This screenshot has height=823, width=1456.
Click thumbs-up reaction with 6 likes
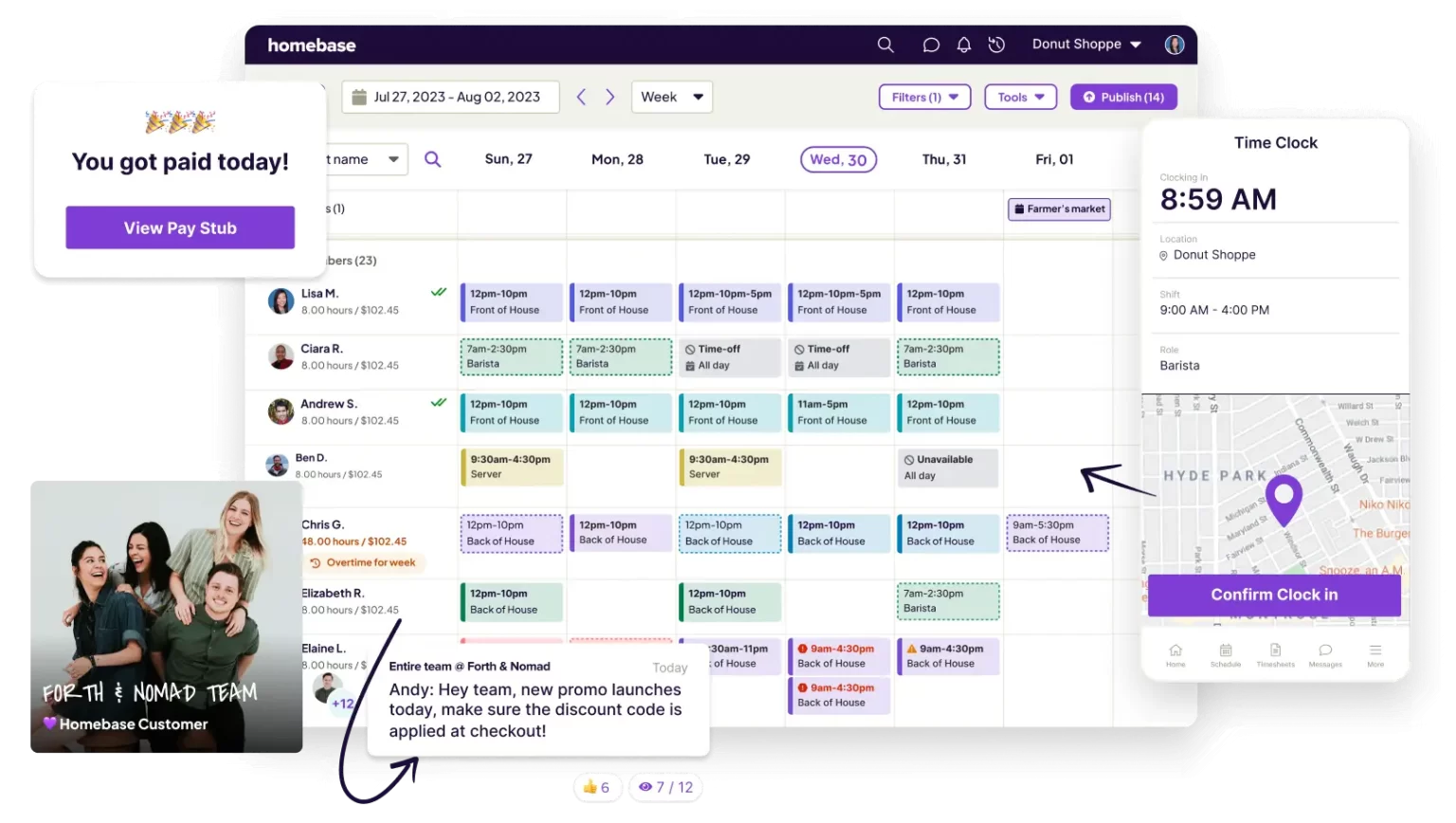[x=596, y=787]
